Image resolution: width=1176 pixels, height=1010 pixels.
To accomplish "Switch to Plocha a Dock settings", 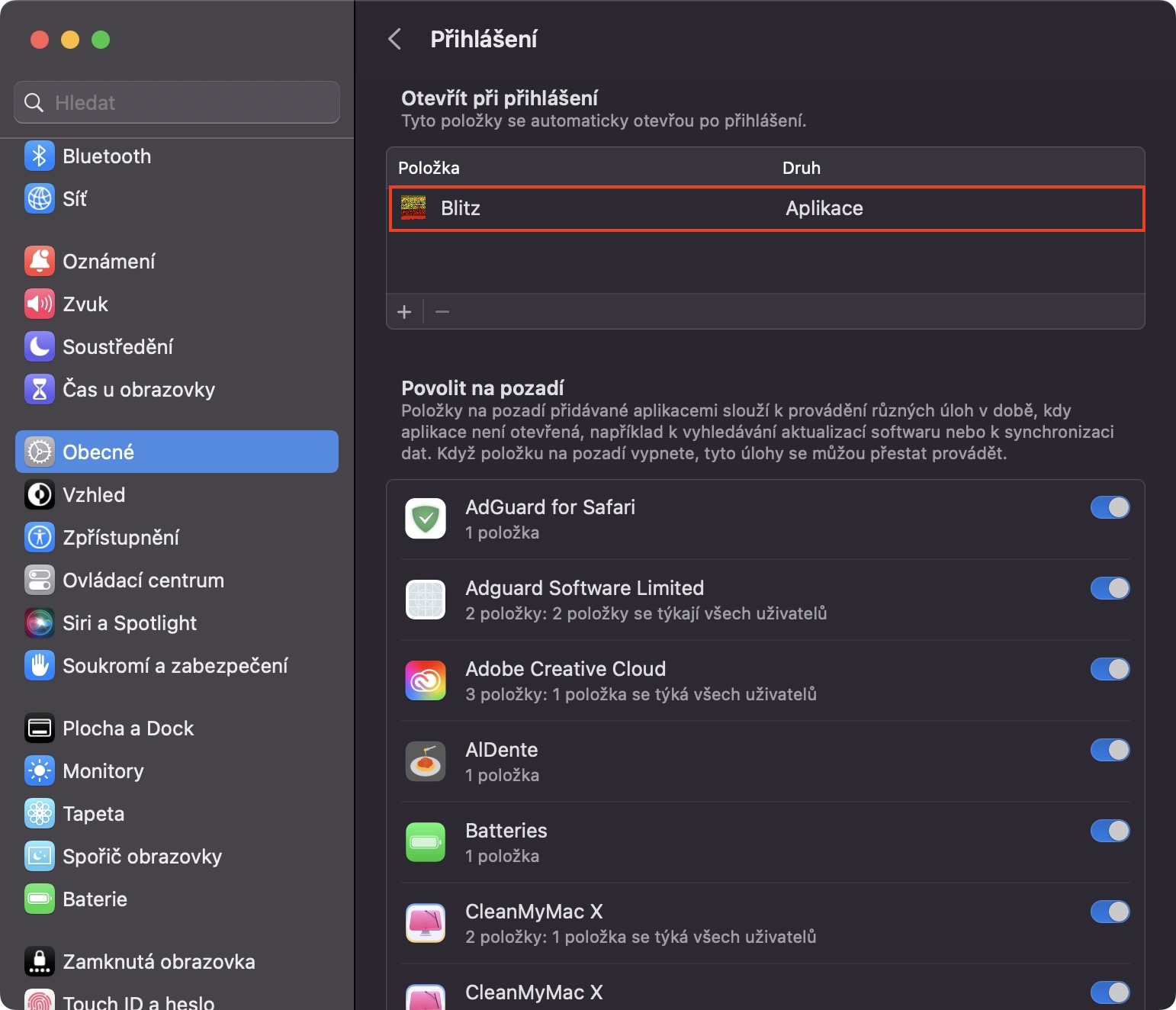I will pos(128,729).
